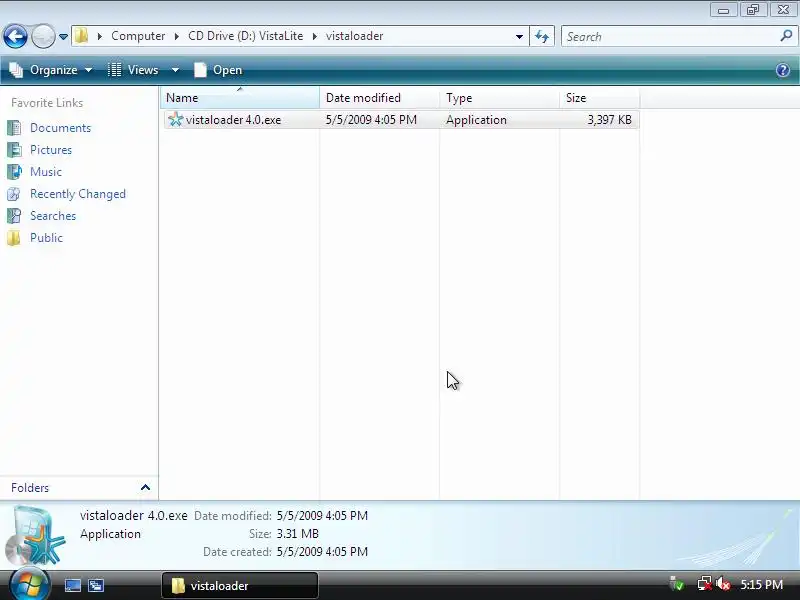
Task: Click the Show desktop quick launch icon
Action: coord(72,585)
